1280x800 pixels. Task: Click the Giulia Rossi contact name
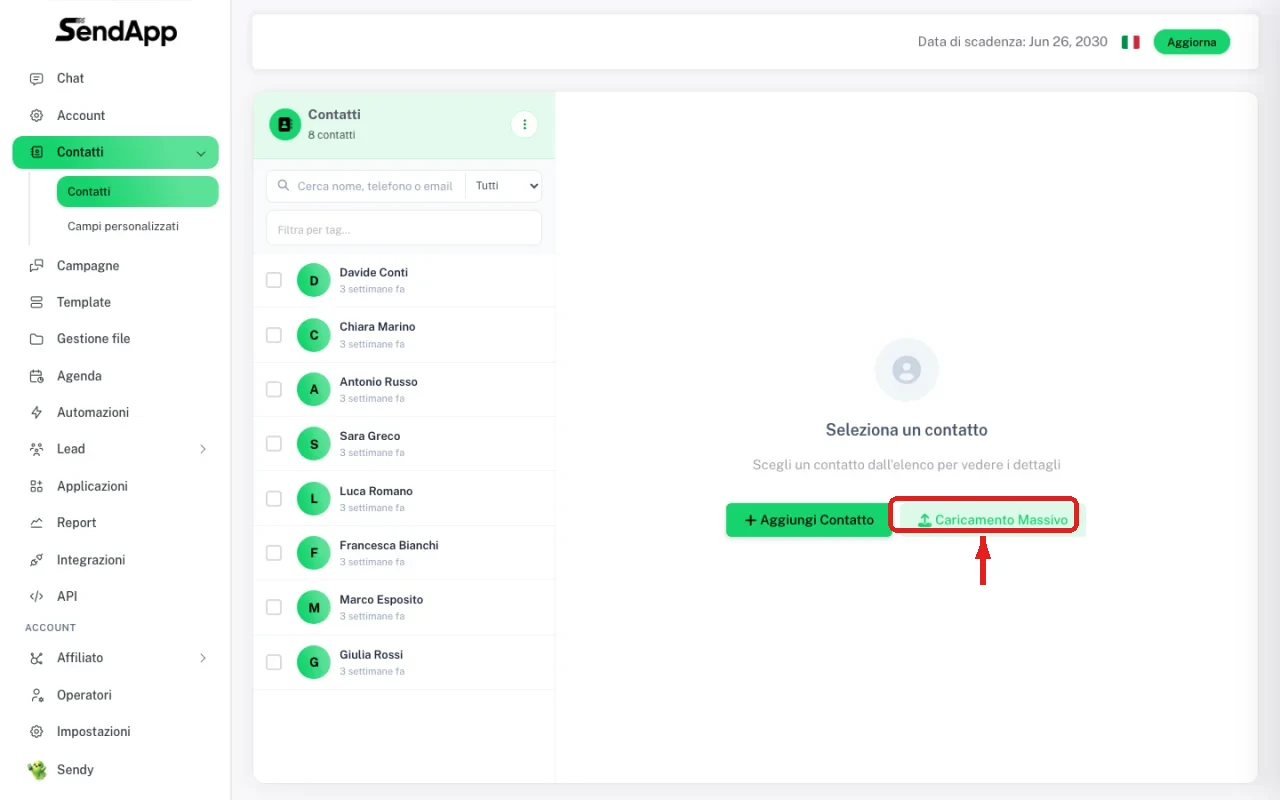tap(371, 655)
